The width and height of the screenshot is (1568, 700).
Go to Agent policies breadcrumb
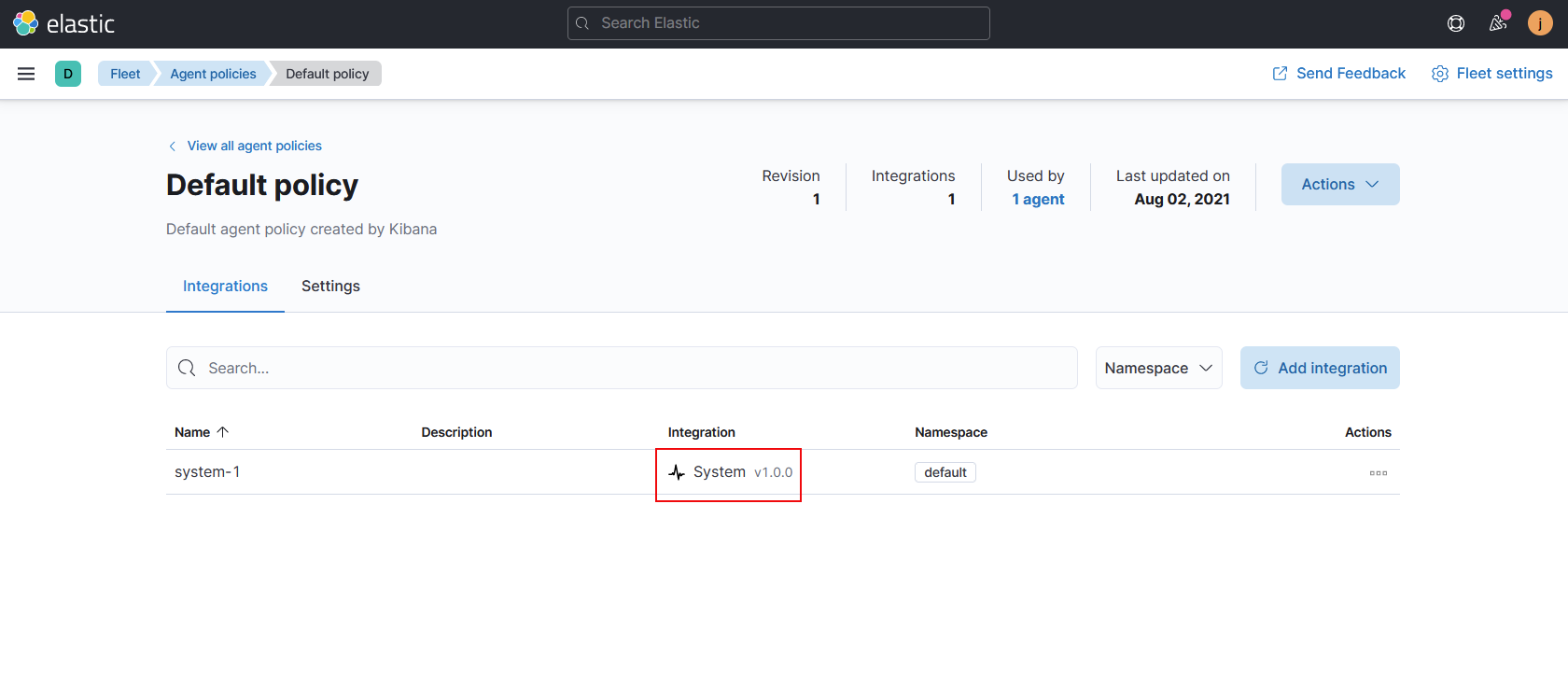213,74
